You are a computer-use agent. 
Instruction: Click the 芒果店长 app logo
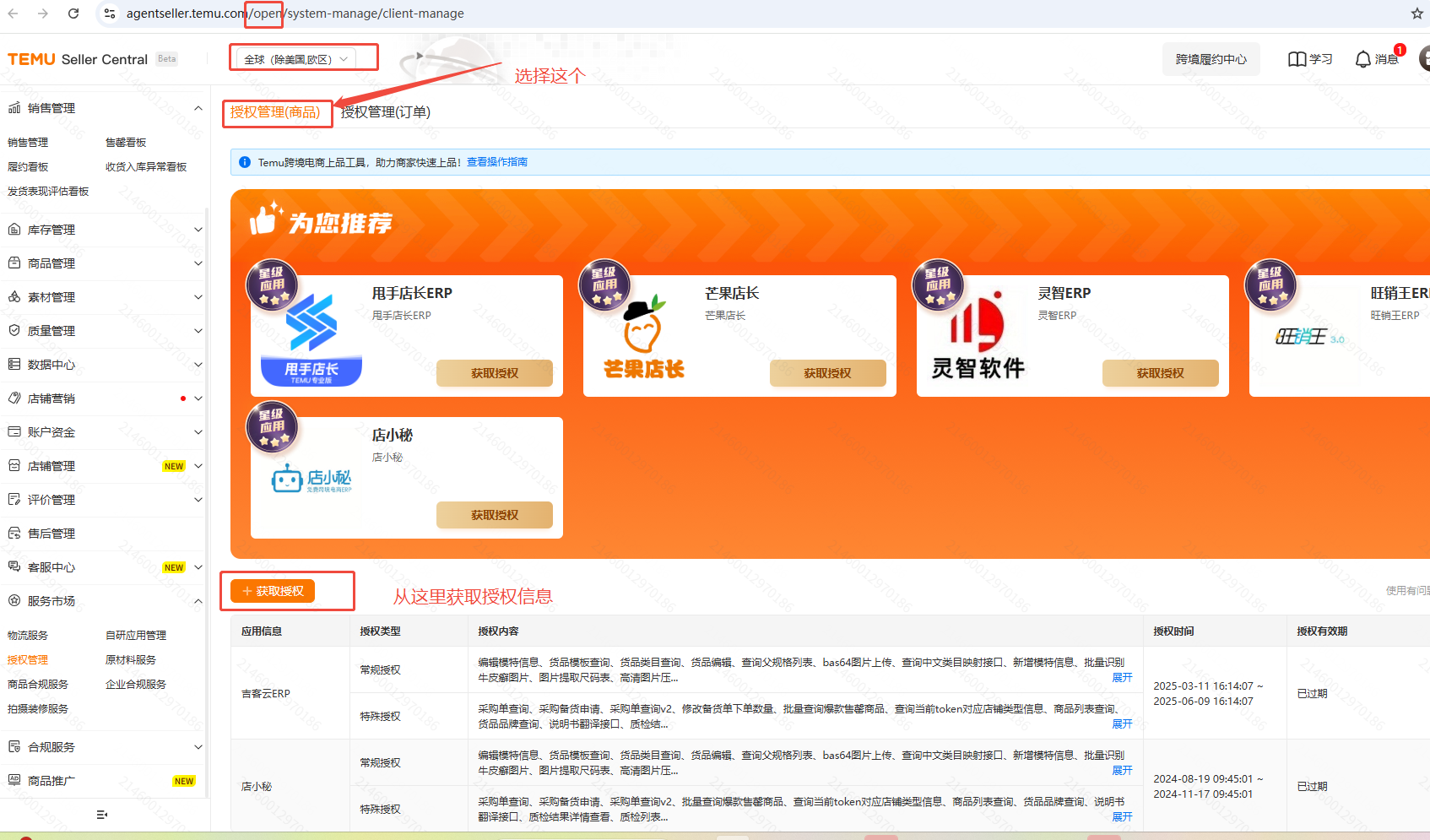pos(643,338)
